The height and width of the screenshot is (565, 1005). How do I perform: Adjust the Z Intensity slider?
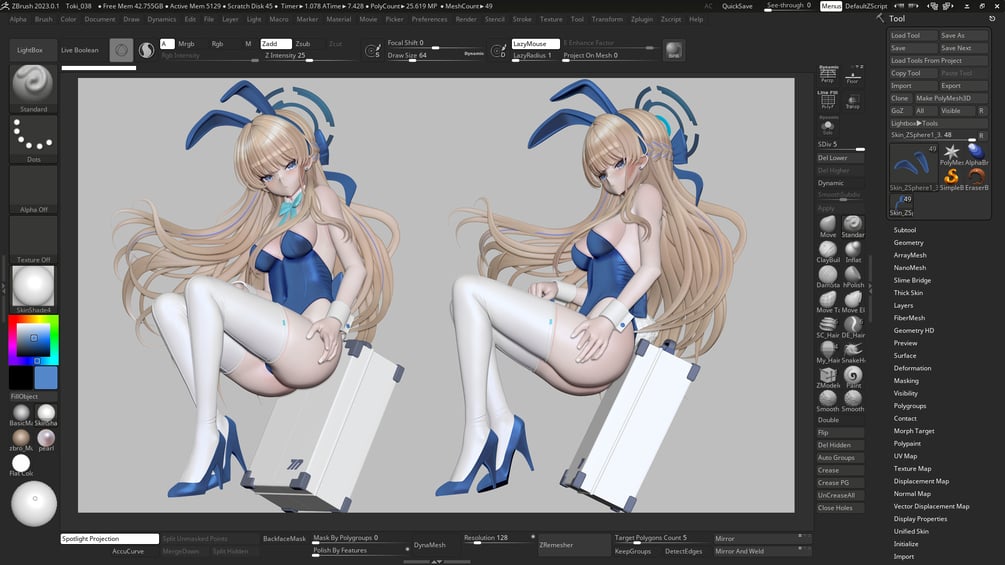[x=308, y=56]
